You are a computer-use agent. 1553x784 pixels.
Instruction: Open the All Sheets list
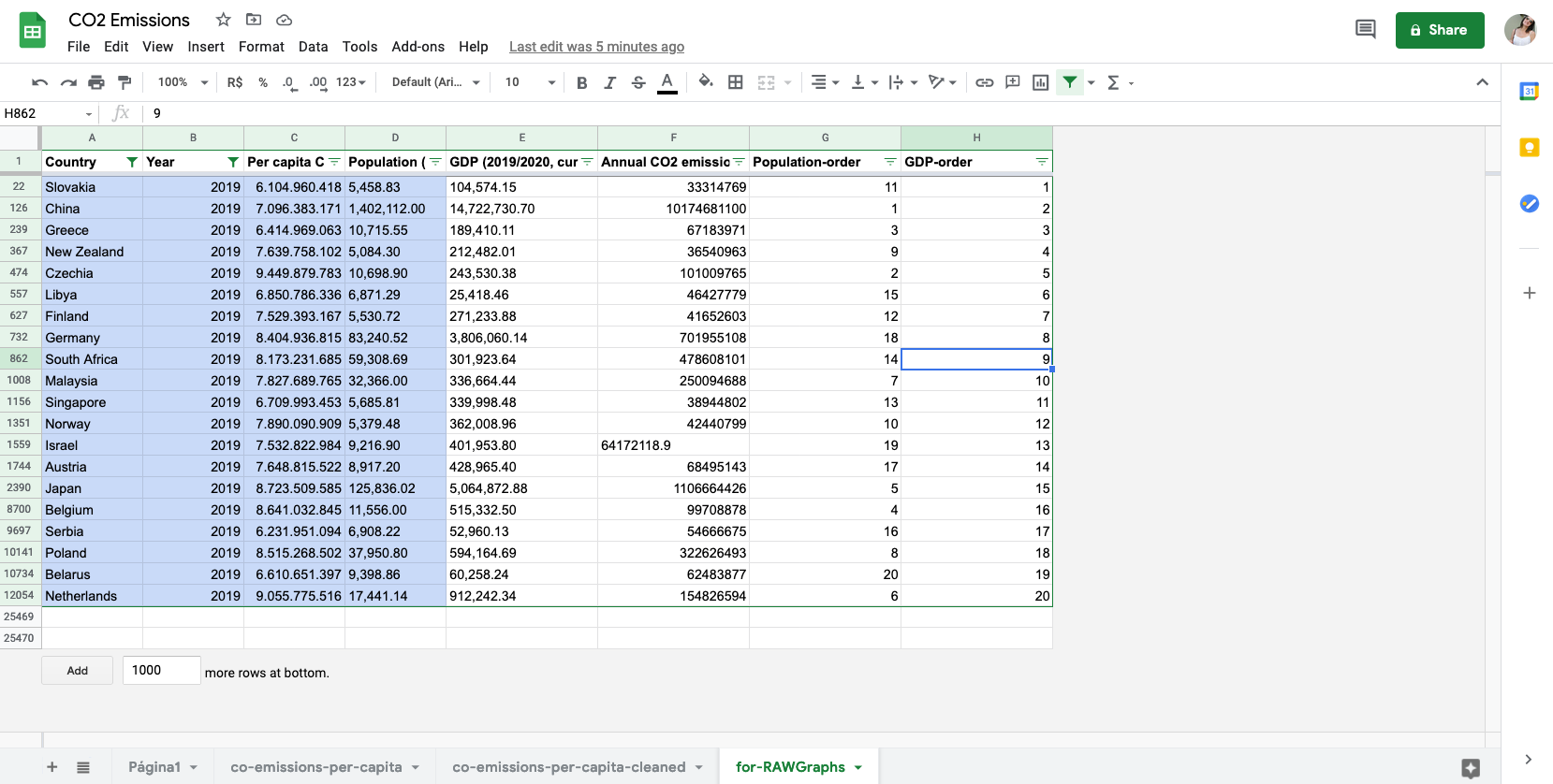point(83,767)
